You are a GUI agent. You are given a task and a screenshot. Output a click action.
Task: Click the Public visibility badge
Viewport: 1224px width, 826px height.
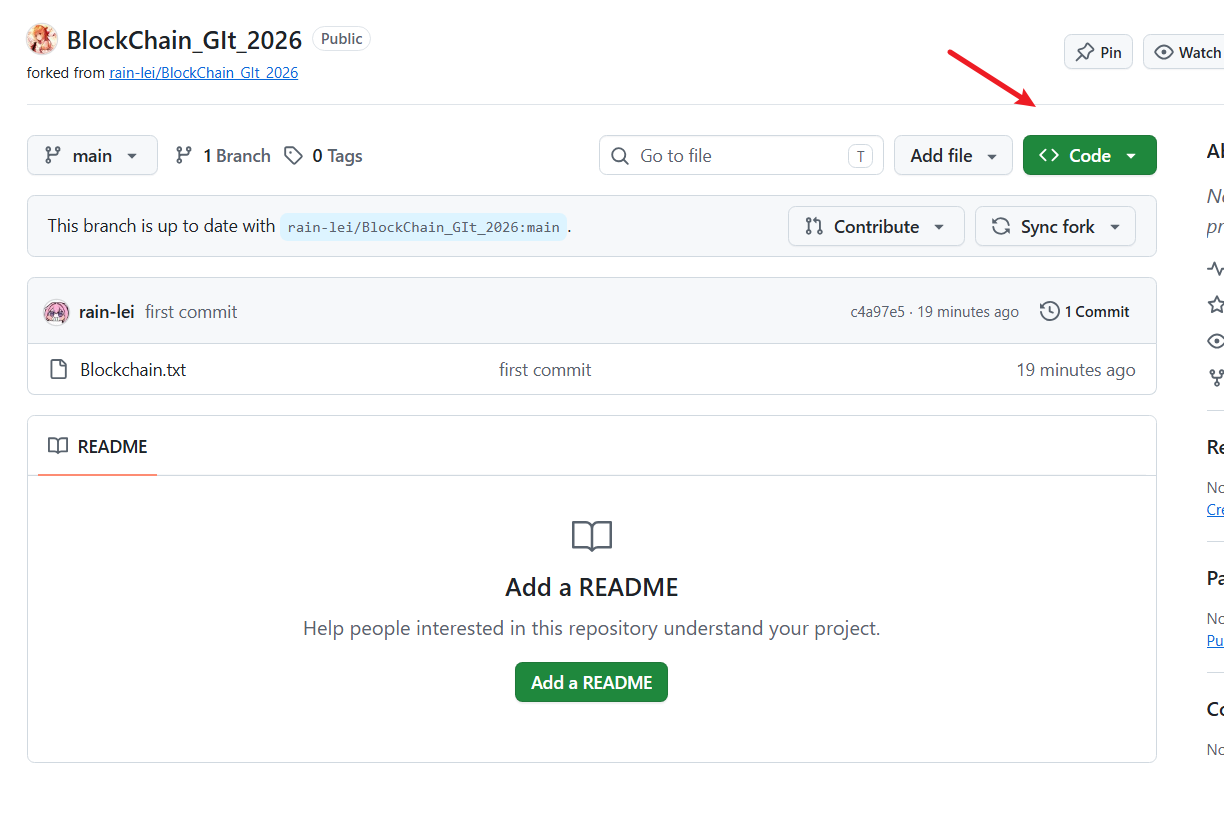coord(342,39)
